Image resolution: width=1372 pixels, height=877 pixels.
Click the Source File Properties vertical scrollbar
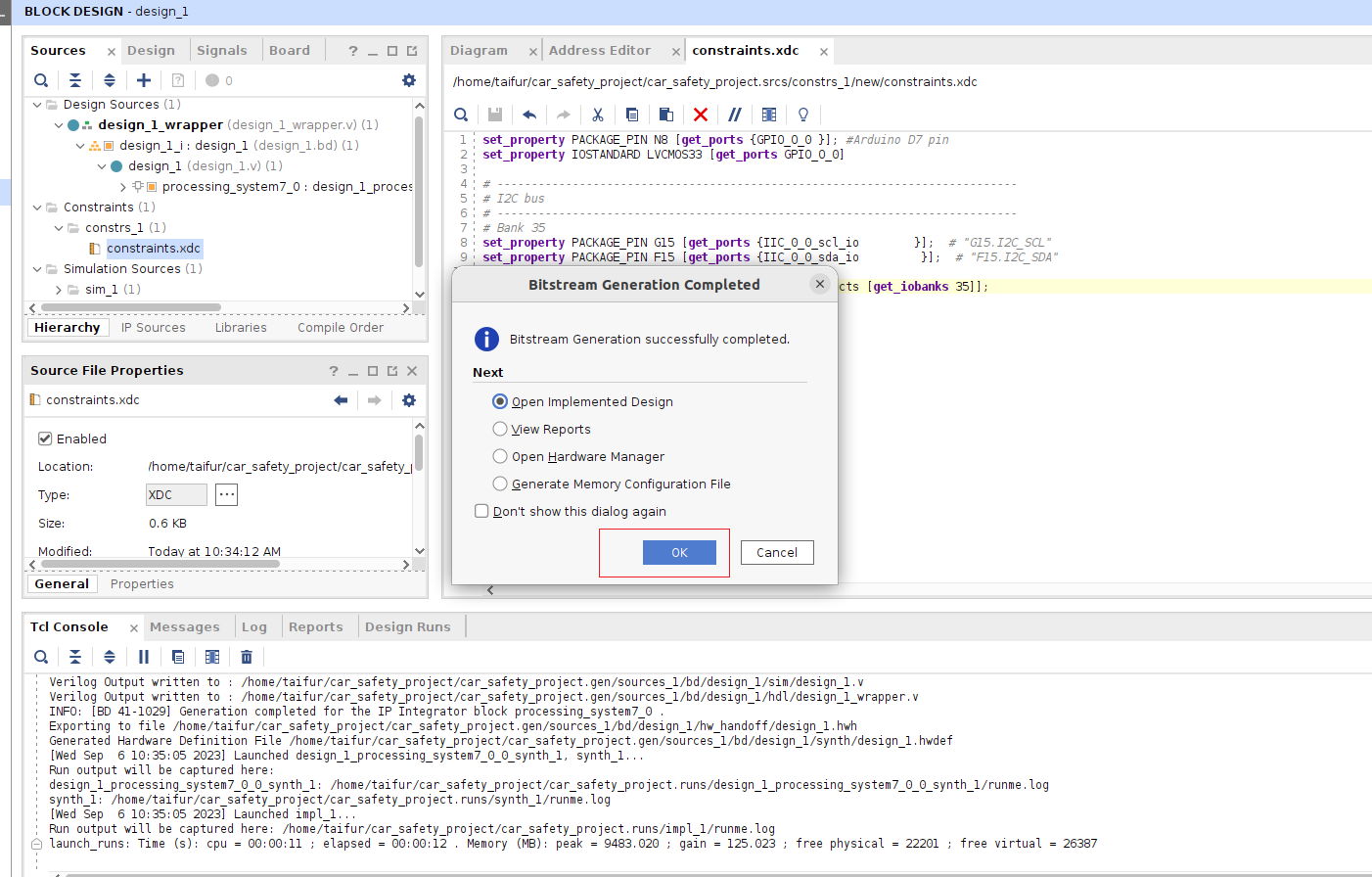point(419,454)
